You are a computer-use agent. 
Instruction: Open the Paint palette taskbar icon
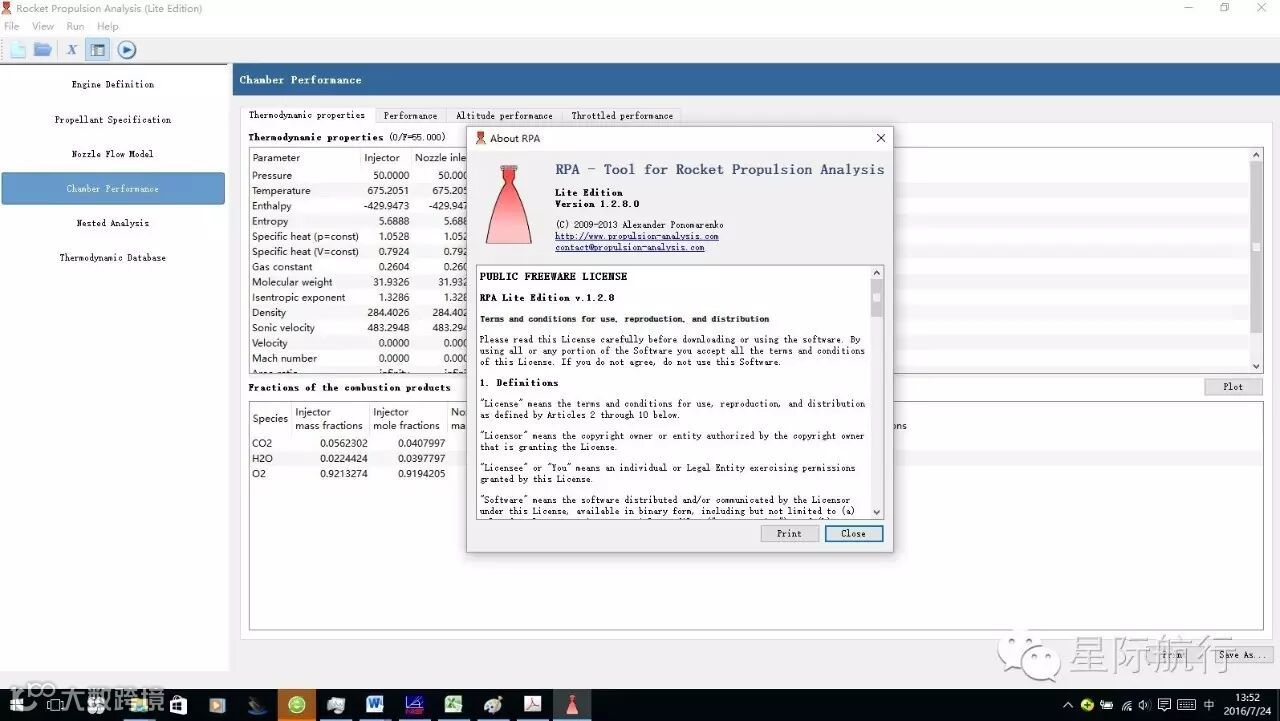(x=493, y=705)
